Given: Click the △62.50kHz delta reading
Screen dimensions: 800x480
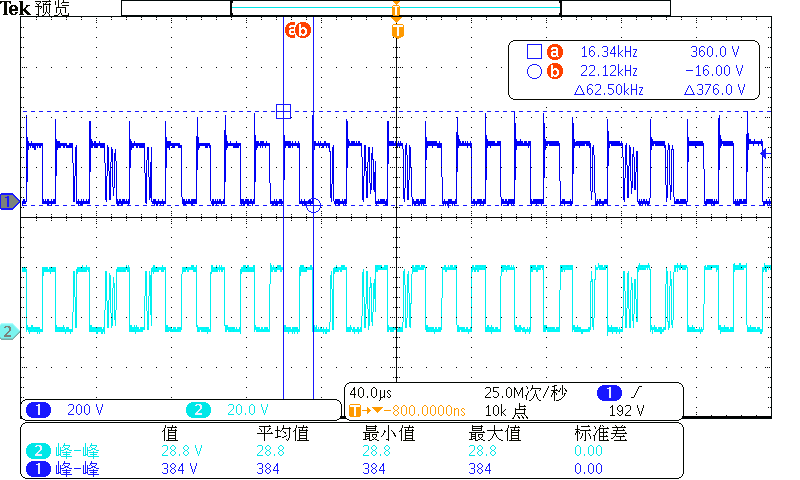Looking at the screenshot, I should click(x=609, y=90).
